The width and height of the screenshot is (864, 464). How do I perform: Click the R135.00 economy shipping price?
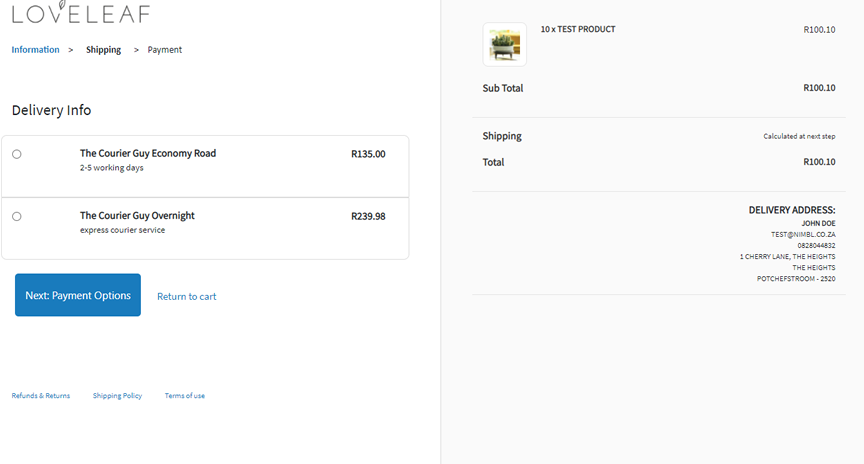[368, 154]
